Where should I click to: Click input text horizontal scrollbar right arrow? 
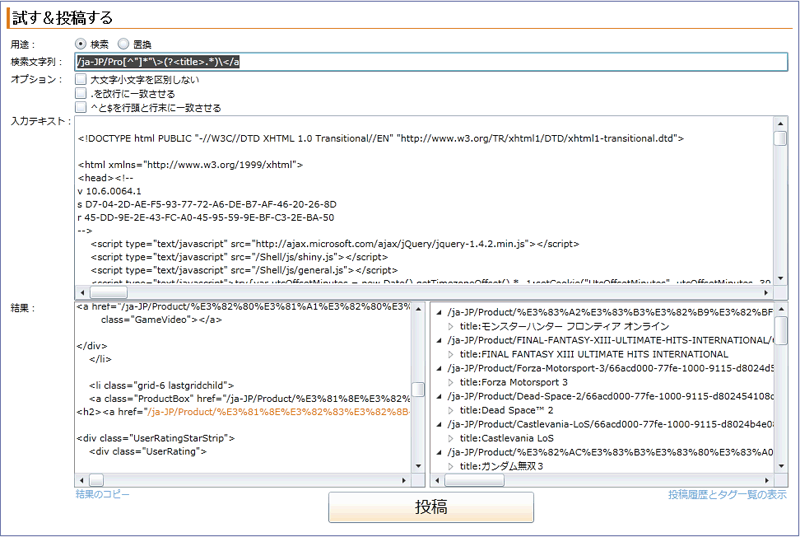coord(766,293)
